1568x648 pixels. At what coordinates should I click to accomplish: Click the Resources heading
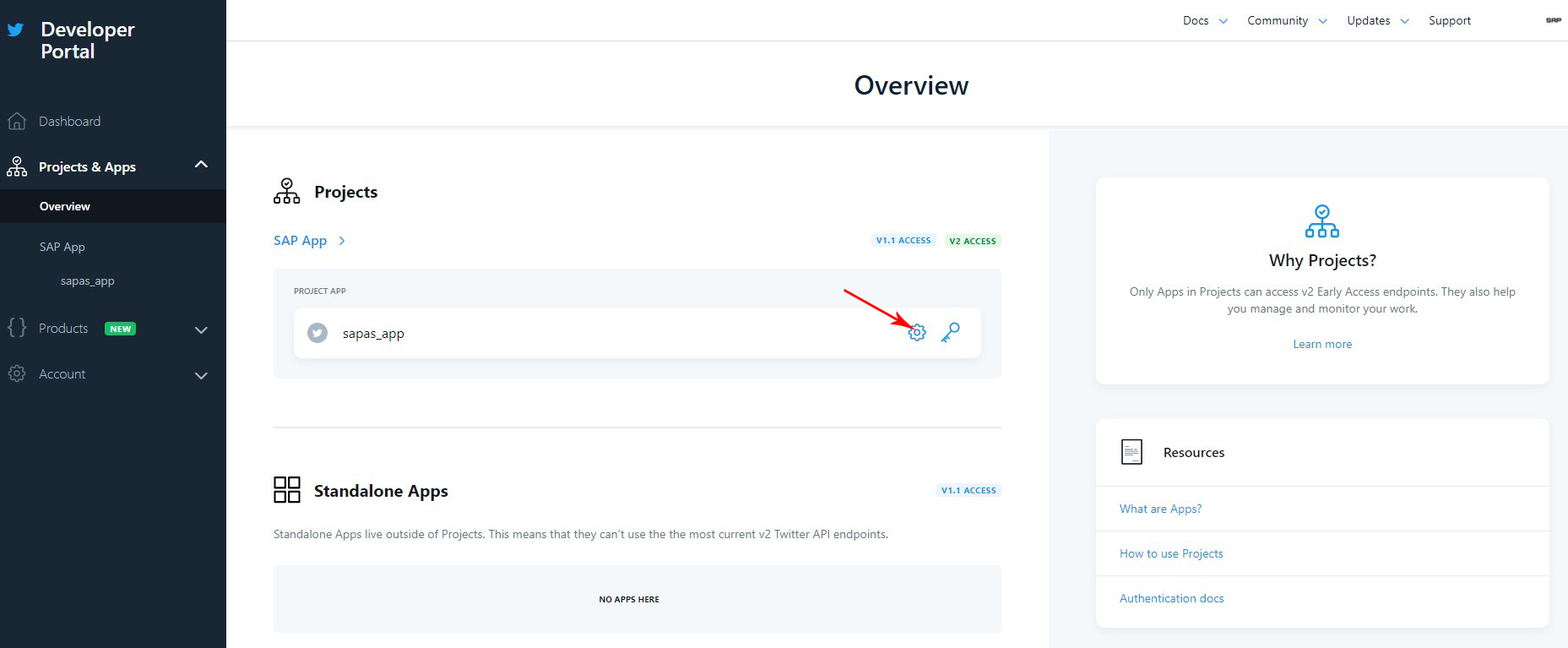pos(1194,453)
